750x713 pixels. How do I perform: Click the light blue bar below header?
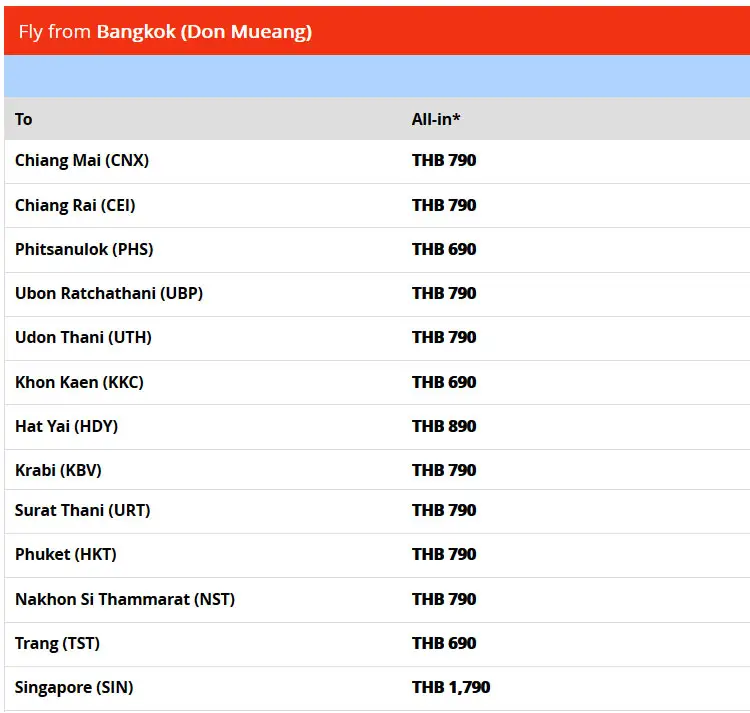(x=375, y=76)
